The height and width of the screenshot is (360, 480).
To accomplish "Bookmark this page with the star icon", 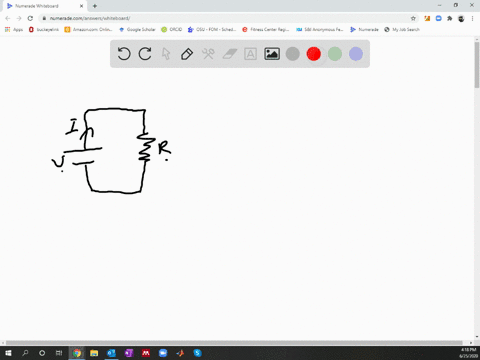I will [413, 18].
